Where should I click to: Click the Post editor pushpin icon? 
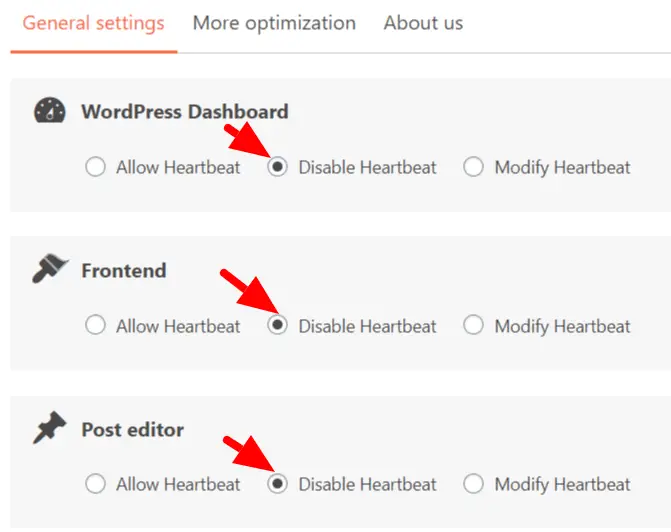coord(49,429)
